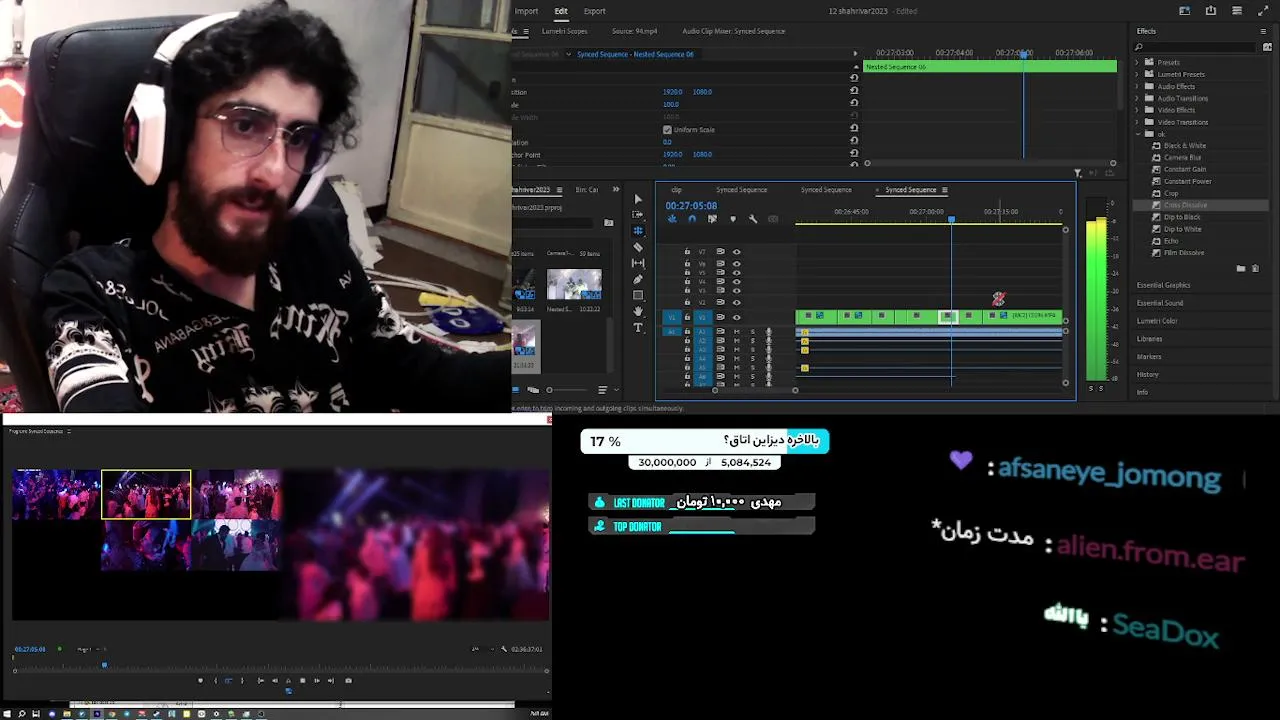Switch to the Export tab
This screenshot has width=1280, height=720.
click(595, 11)
